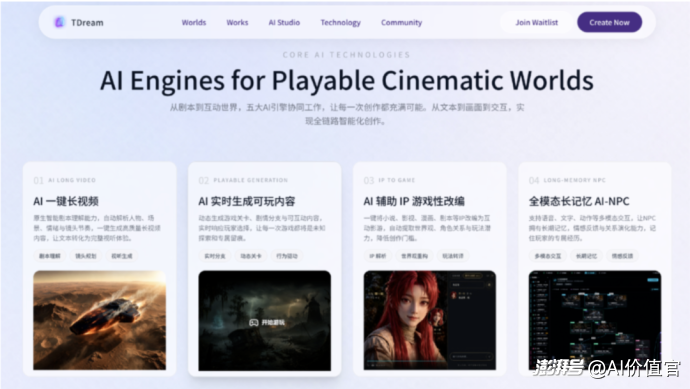Open the Works nav item
690x389 pixels.
[x=237, y=22]
